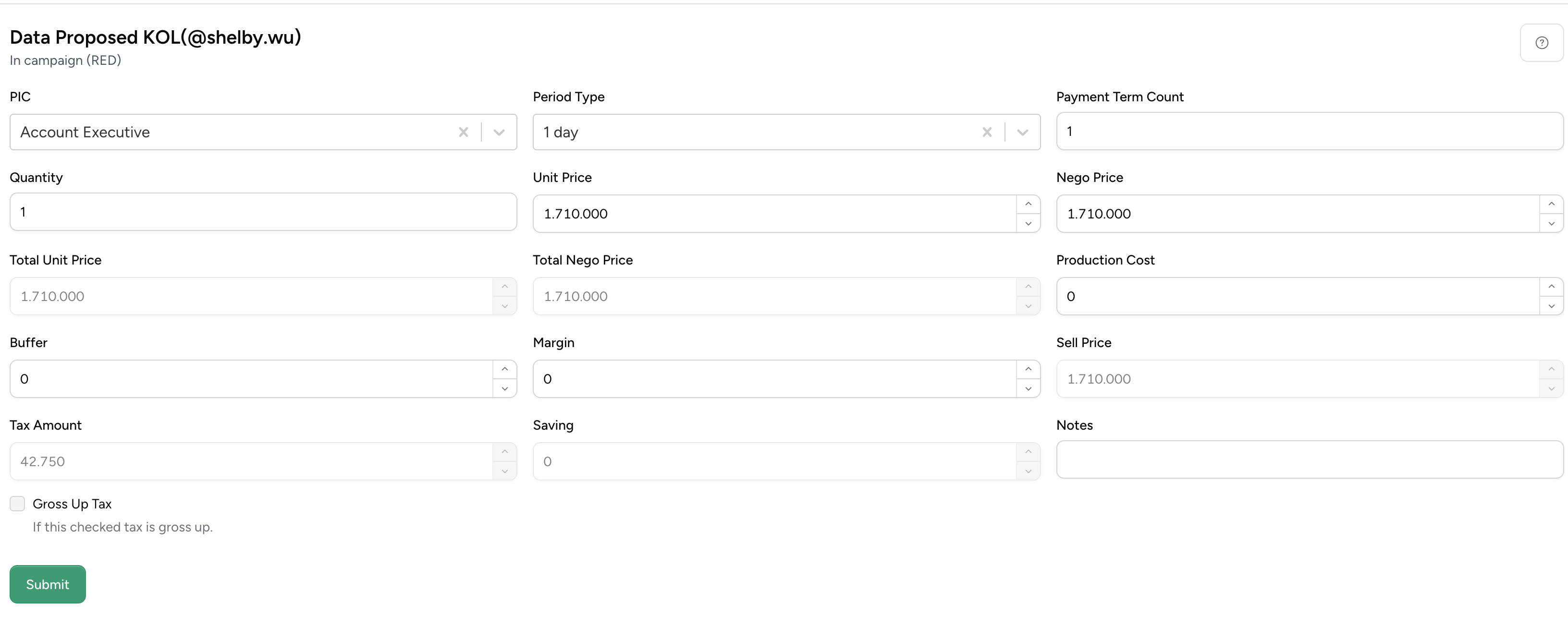The image size is (1568, 627).
Task: Decrement the Sell Price value
Action: coord(1552,388)
